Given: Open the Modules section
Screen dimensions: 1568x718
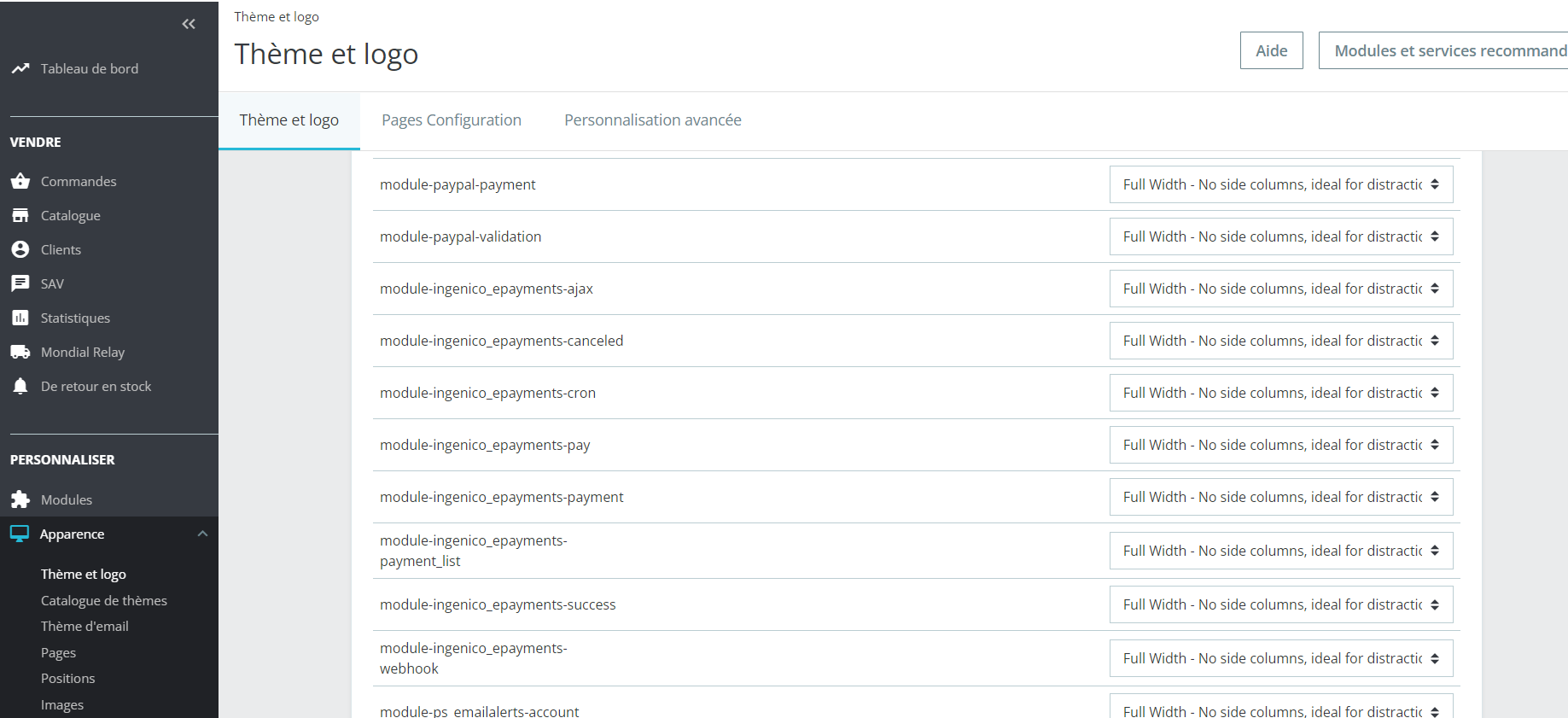Looking at the screenshot, I should point(67,499).
